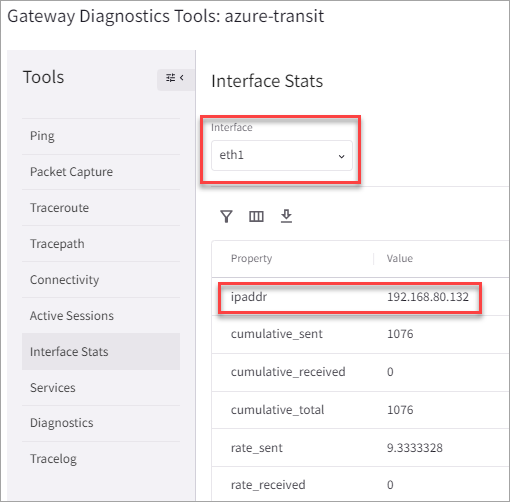Open the Connectivity tool
This screenshot has height=502, width=510.
(101, 280)
